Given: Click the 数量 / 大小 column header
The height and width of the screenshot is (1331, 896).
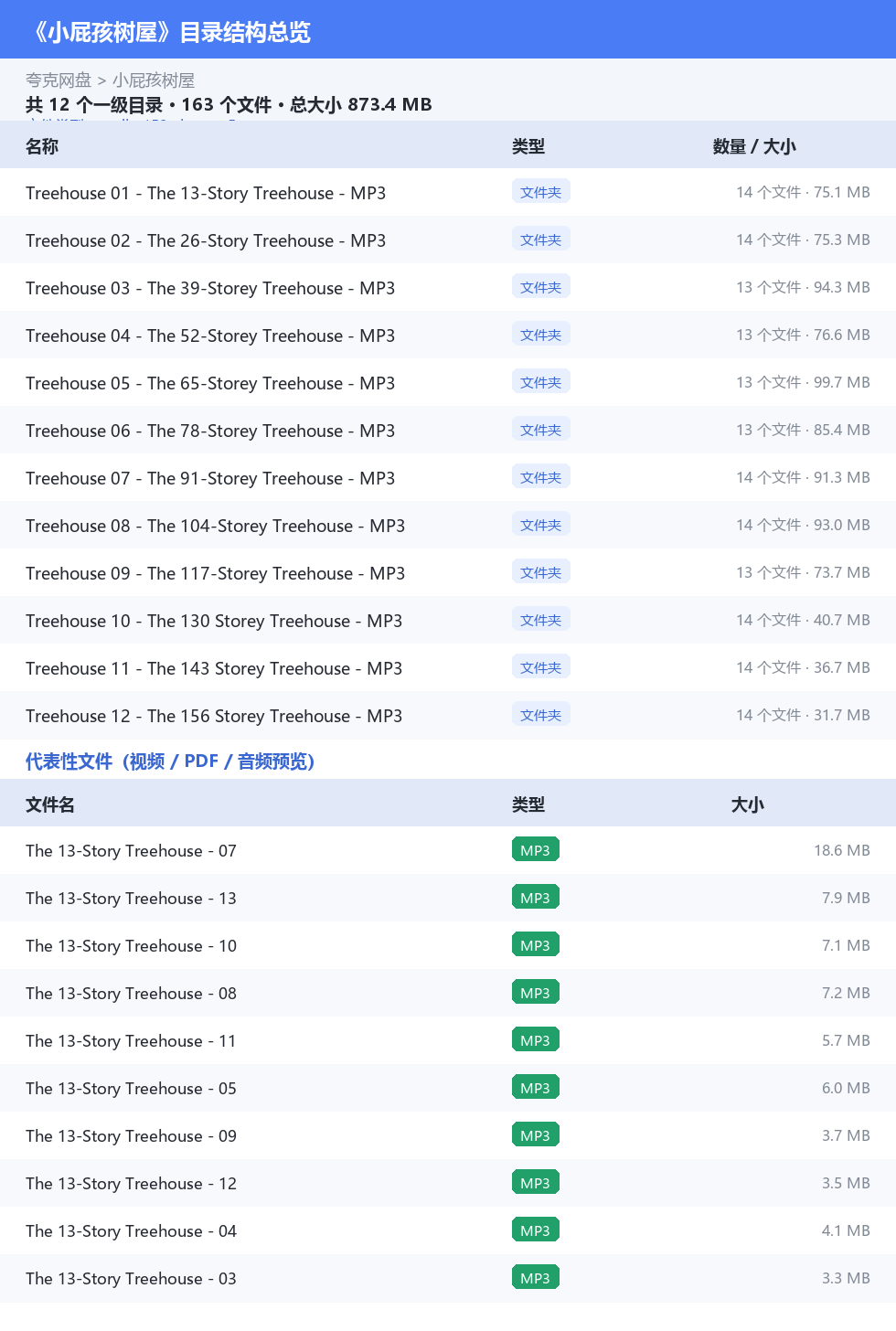Looking at the screenshot, I should [754, 146].
